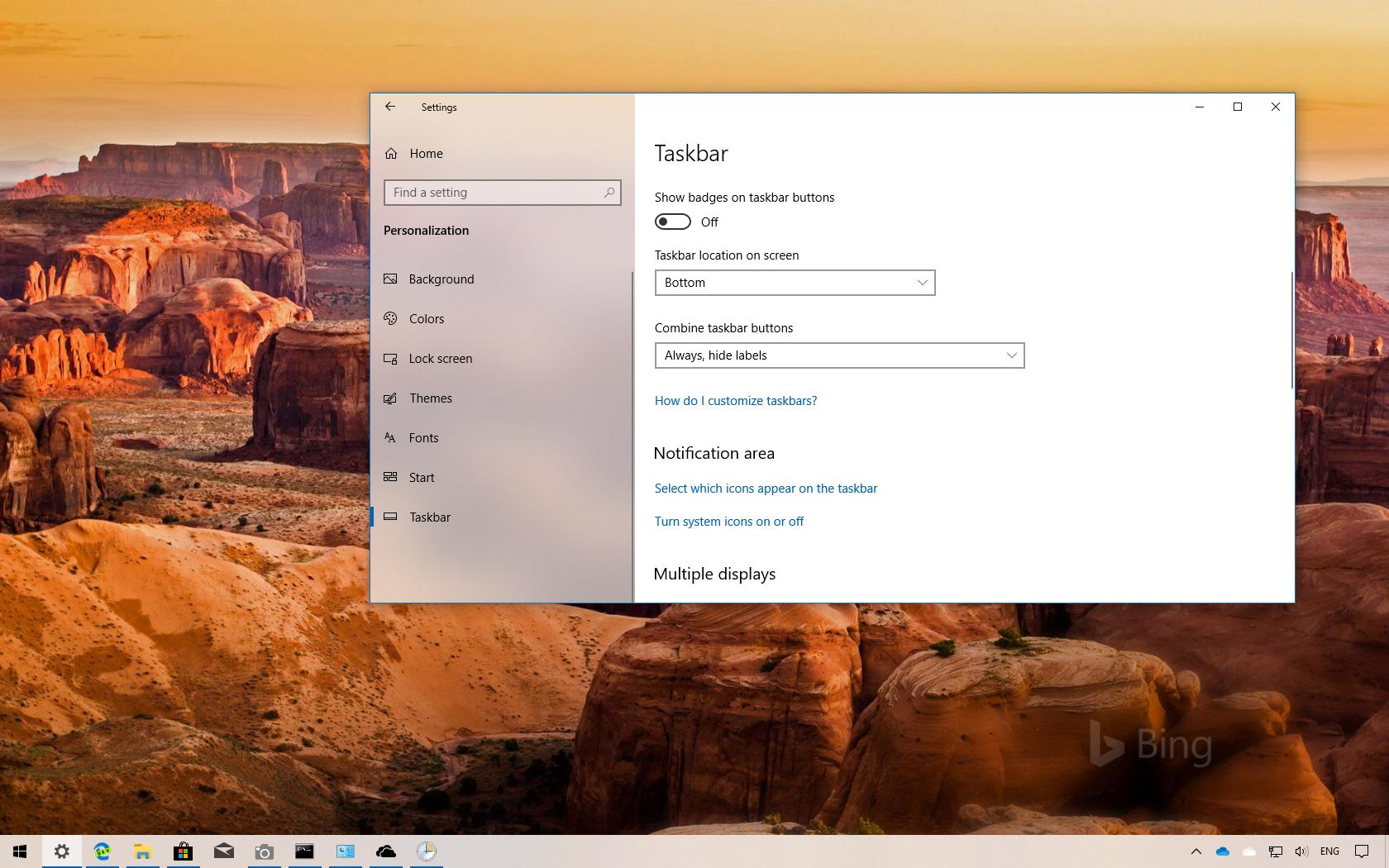Open Command Prompt from the taskbar
This screenshot has height=868, width=1389.
pos(305,851)
